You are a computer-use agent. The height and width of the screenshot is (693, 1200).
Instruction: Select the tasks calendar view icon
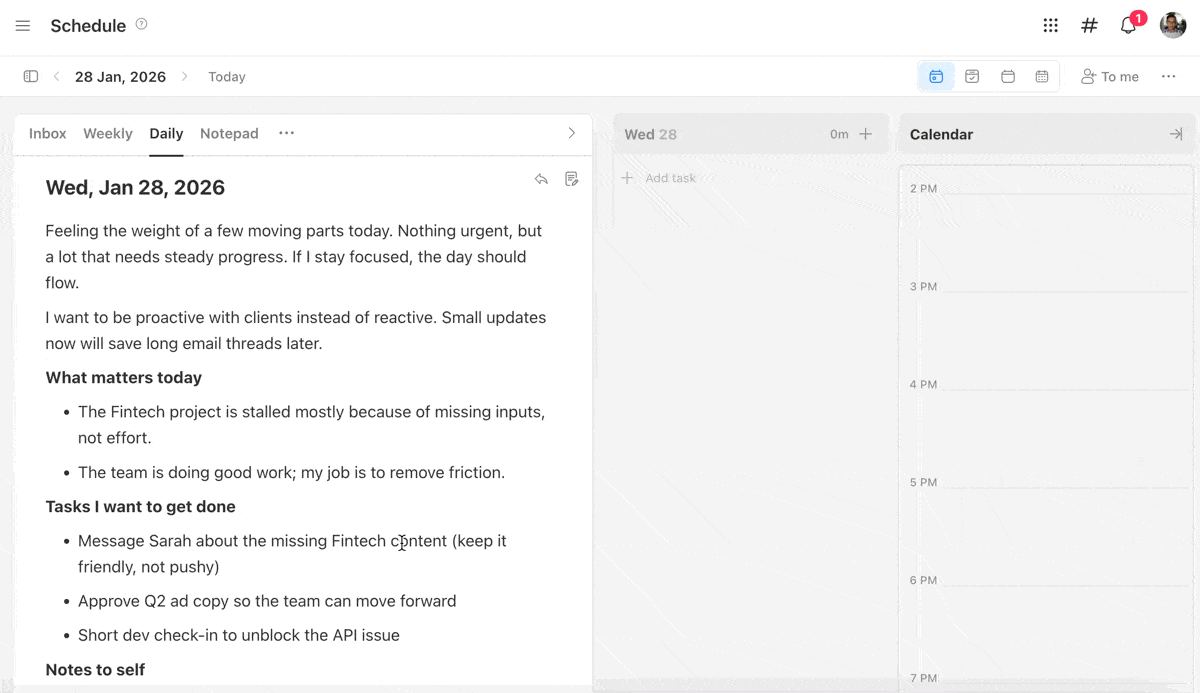coord(972,76)
